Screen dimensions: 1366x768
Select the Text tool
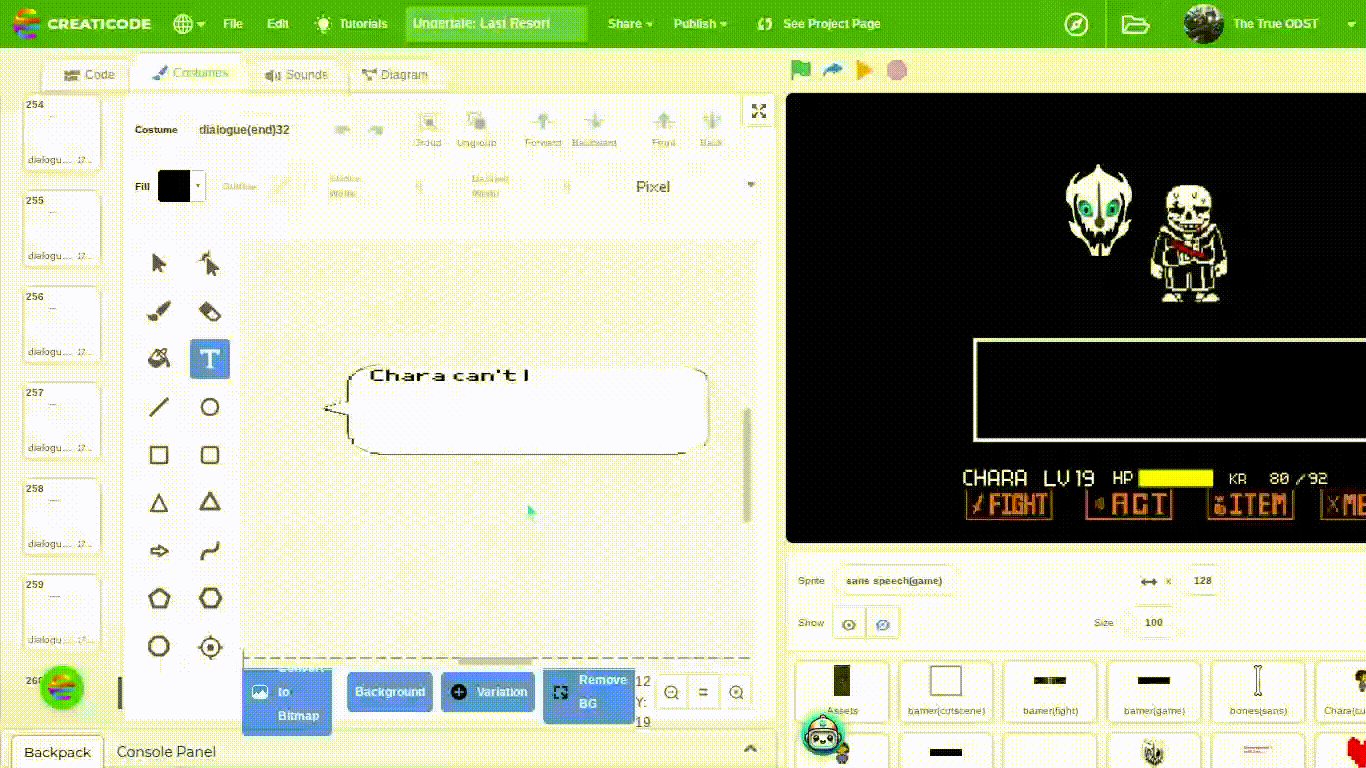tap(210, 359)
